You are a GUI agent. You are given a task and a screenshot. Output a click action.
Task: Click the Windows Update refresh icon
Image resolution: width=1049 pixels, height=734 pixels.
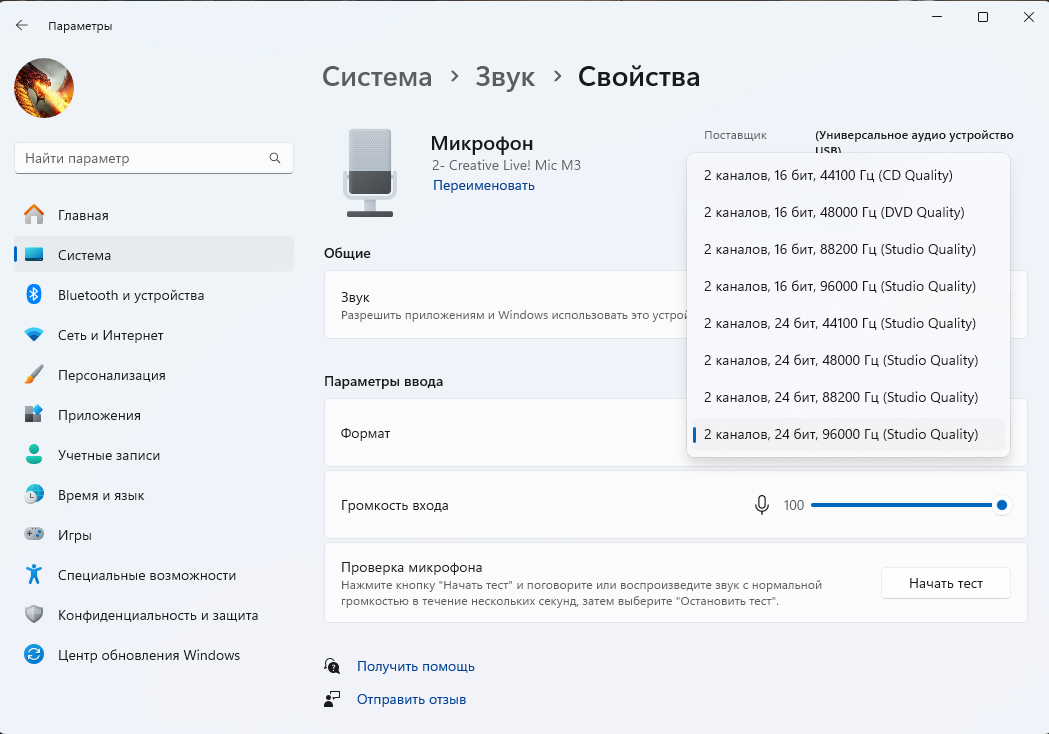33,654
